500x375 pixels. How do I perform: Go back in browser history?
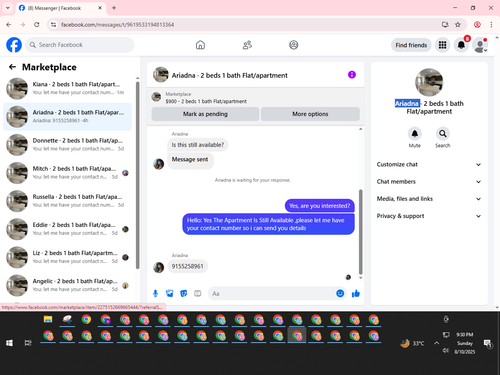point(9,24)
